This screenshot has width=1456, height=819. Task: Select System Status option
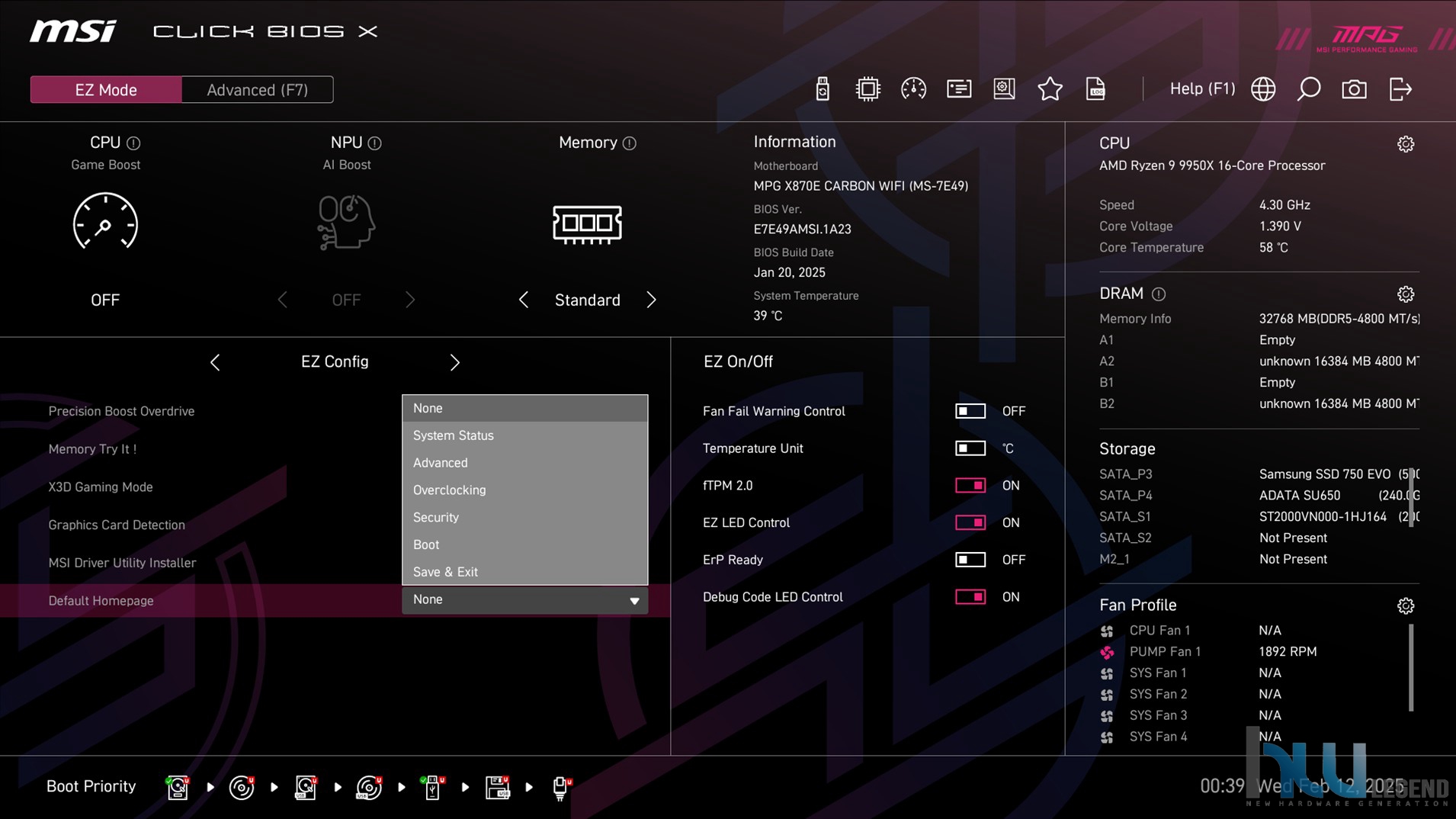pos(524,435)
